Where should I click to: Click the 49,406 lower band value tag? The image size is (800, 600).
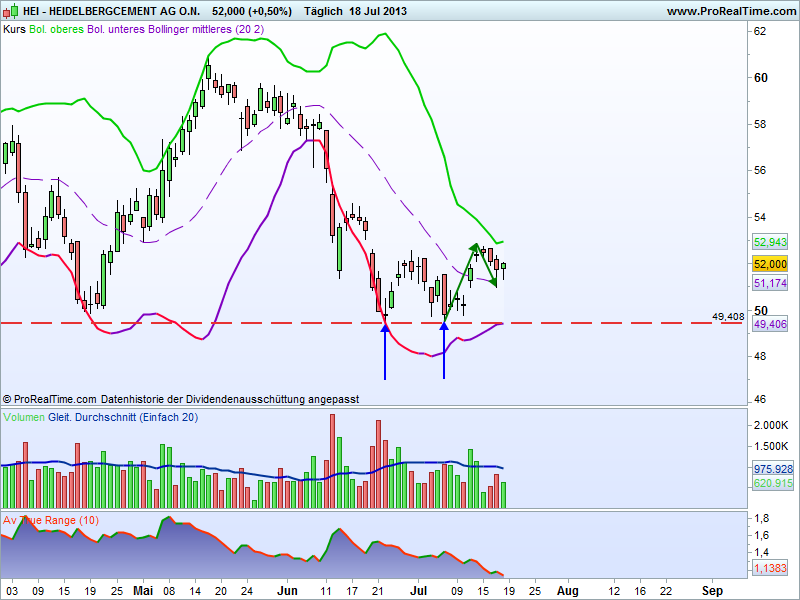coord(770,324)
